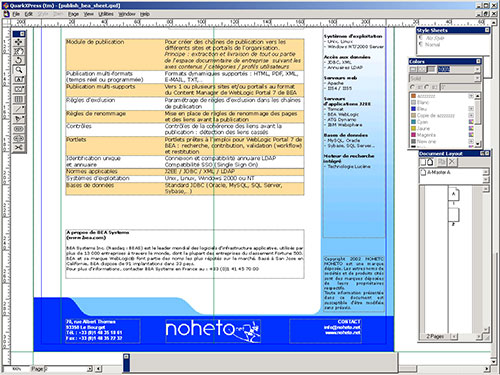Open the Page menu
500x375 pixels.
pyautogui.click(x=73, y=14)
